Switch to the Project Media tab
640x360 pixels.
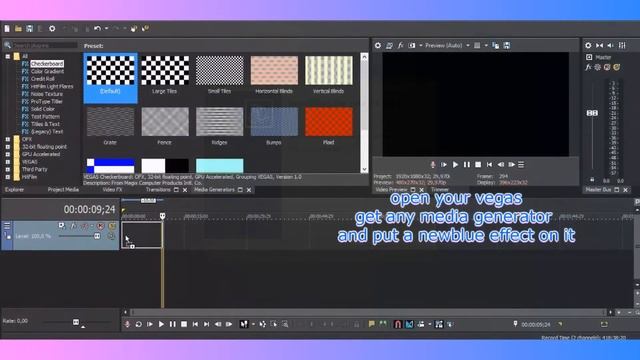pyautogui.click(x=63, y=190)
